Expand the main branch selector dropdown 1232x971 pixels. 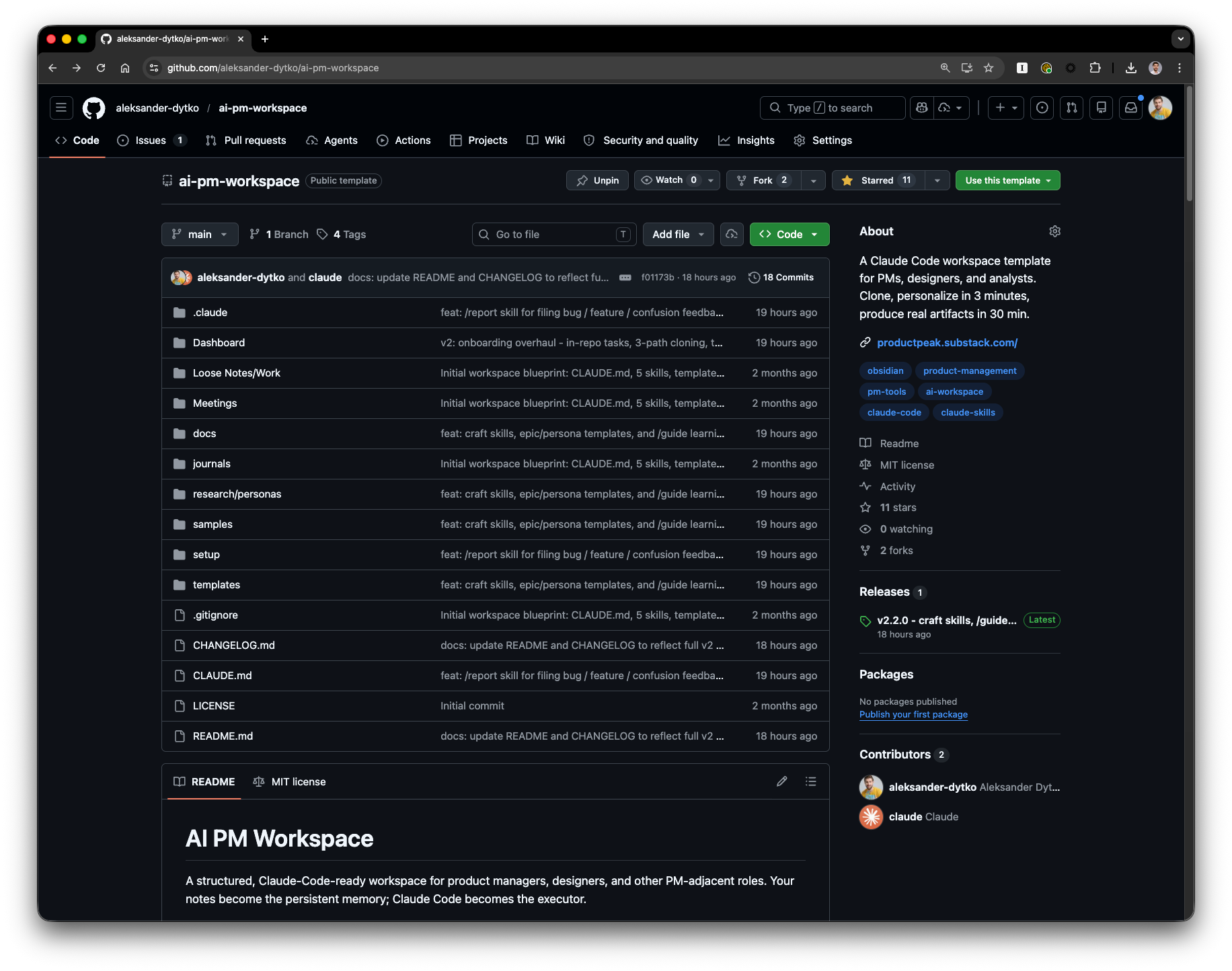point(200,234)
